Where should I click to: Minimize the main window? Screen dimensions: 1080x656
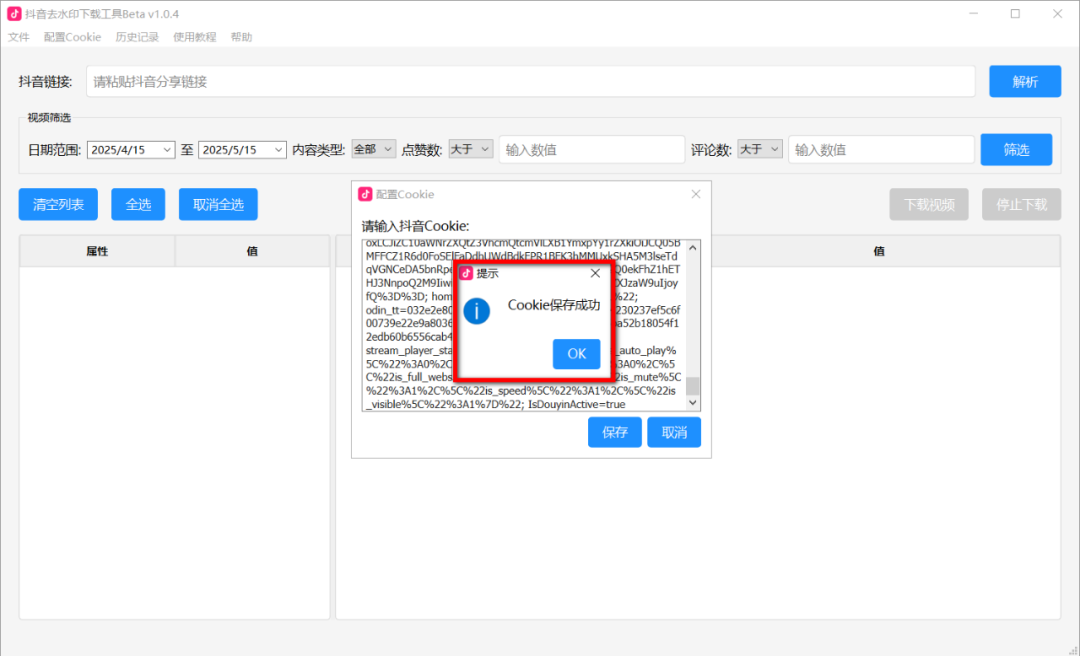coord(973,14)
